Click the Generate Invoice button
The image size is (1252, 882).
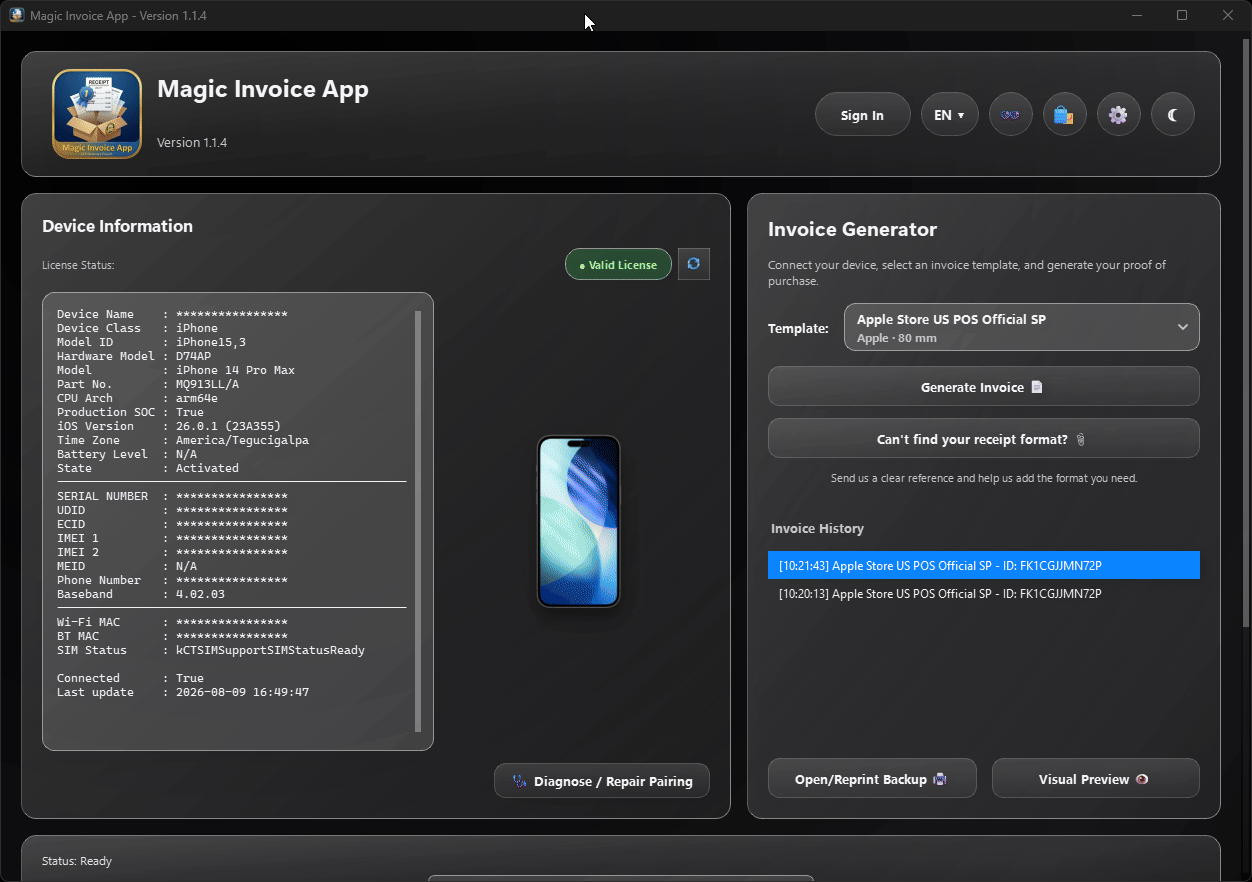[x=983, y=386]
